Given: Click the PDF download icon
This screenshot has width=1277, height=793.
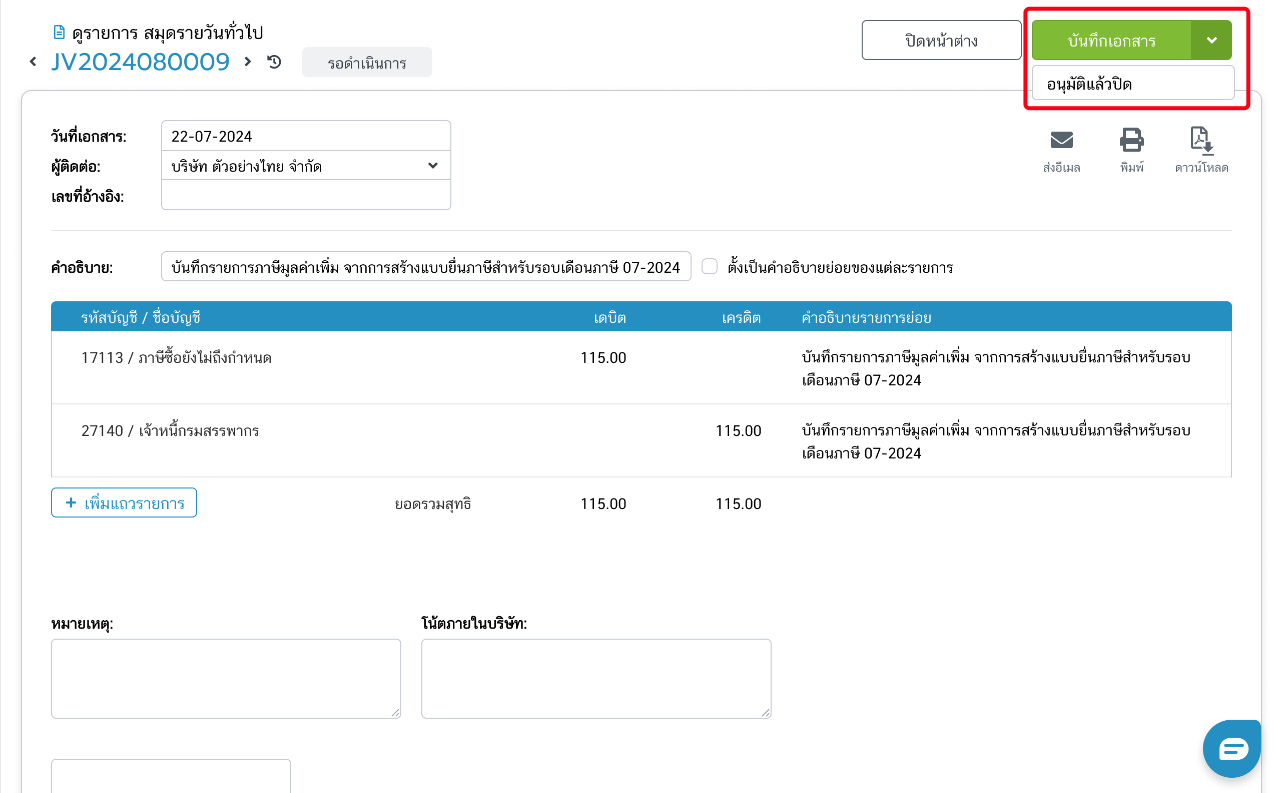Looking at the screenshot, I should (x=1201, y=140).
